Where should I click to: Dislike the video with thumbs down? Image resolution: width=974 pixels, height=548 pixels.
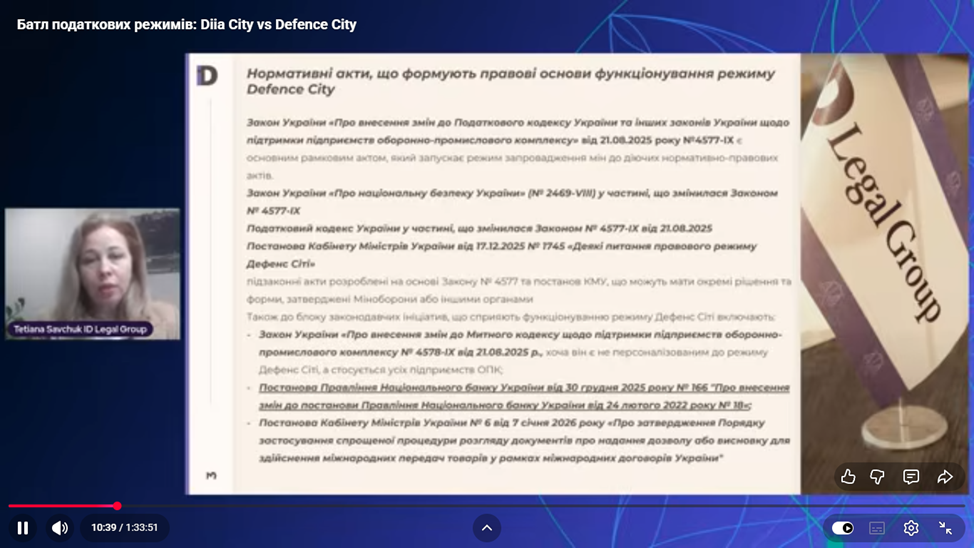coord(878,477)
